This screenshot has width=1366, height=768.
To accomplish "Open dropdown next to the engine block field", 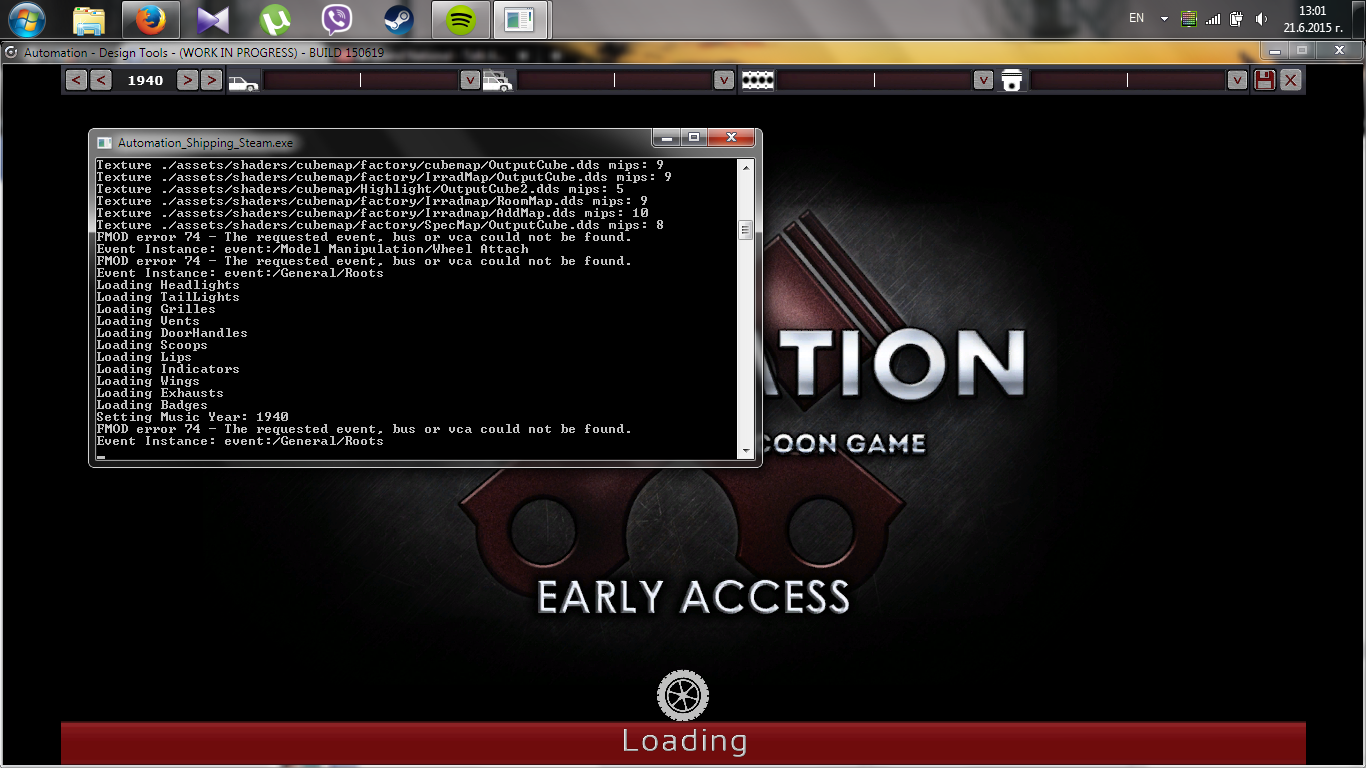I will pos(983,80).
